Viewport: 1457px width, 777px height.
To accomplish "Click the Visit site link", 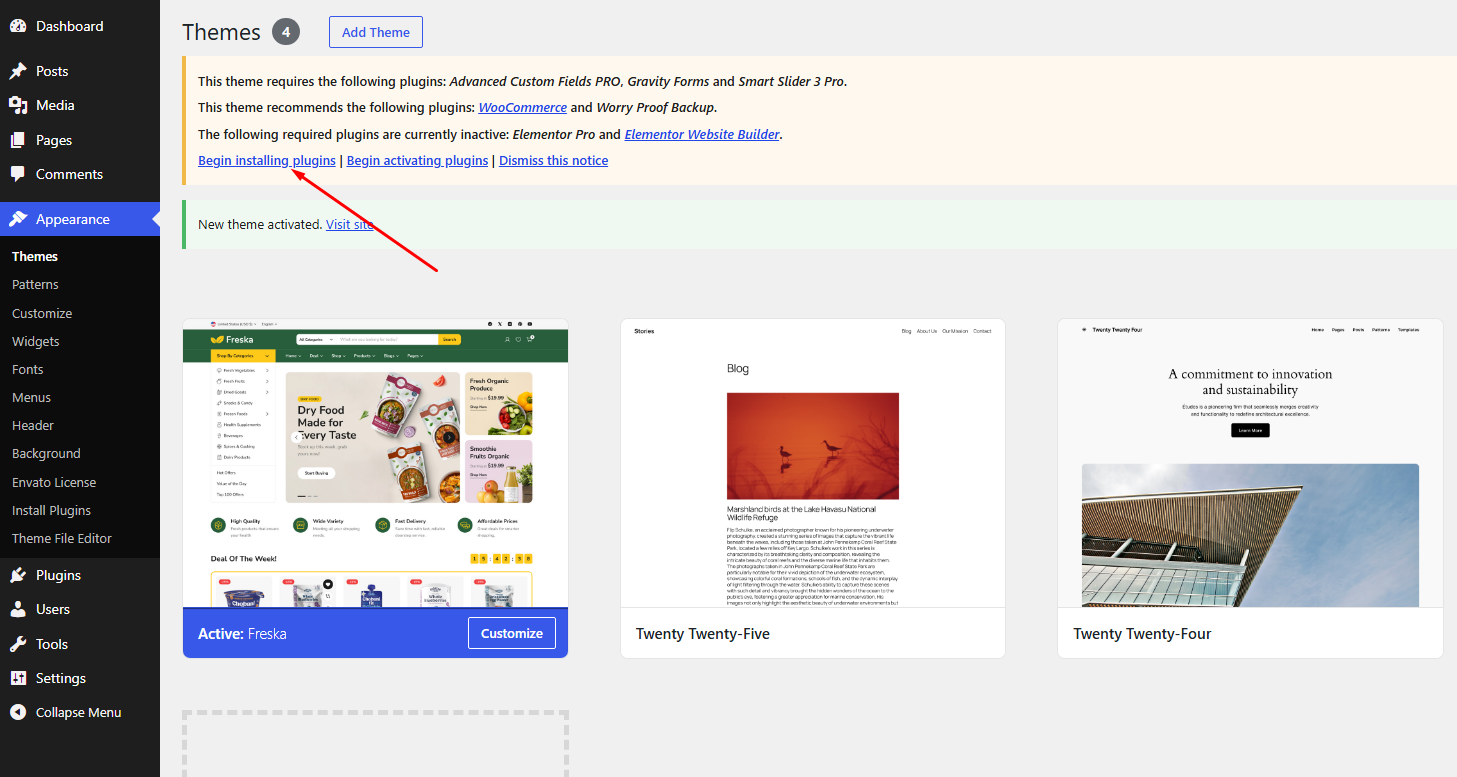I will point(350,224).
